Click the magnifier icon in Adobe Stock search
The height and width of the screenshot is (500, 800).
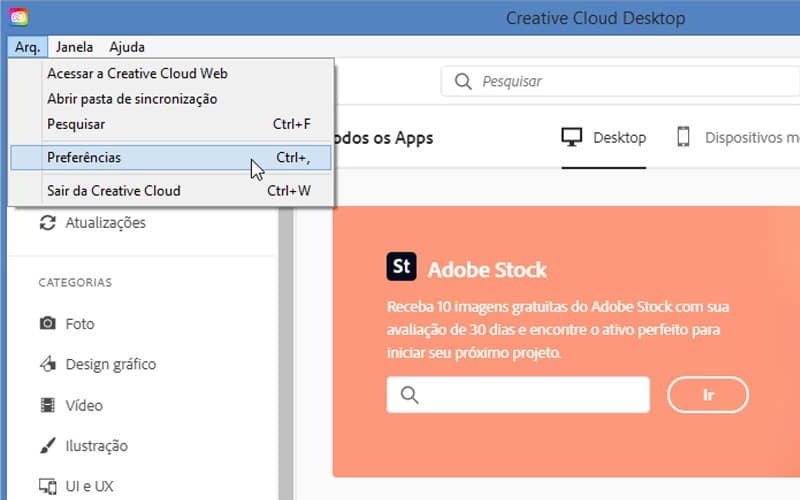409,395
